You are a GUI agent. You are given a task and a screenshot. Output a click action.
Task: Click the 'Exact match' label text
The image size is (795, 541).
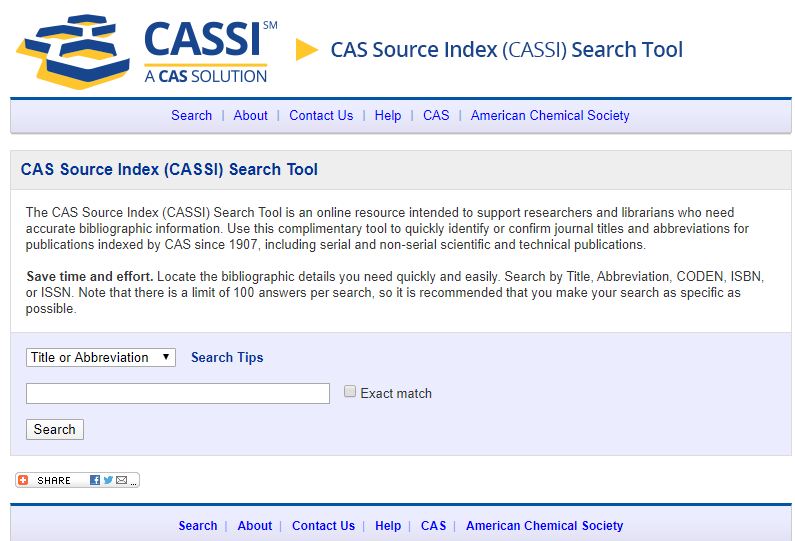[x=396, y=393]
